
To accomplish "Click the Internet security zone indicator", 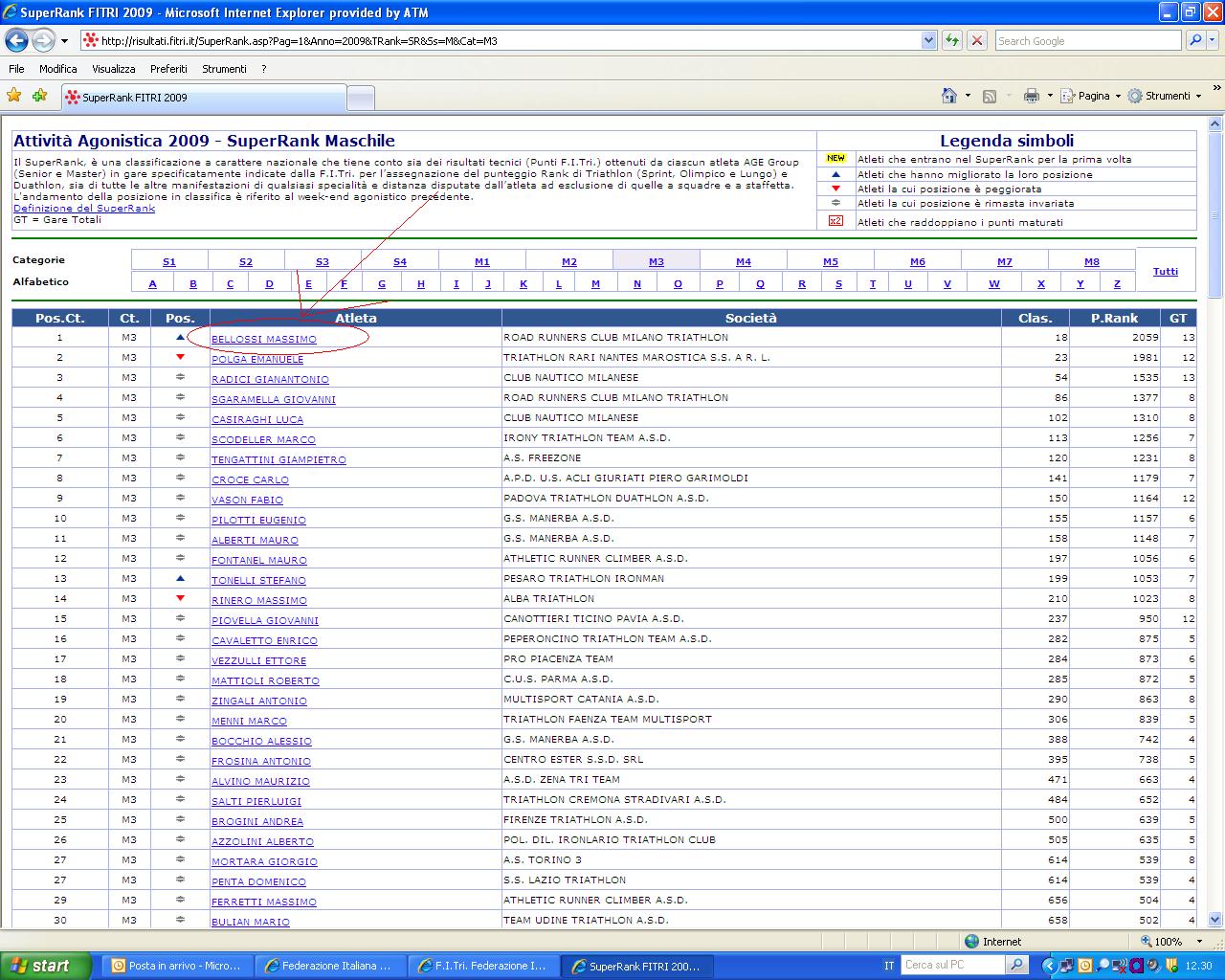I will (992, 942).
